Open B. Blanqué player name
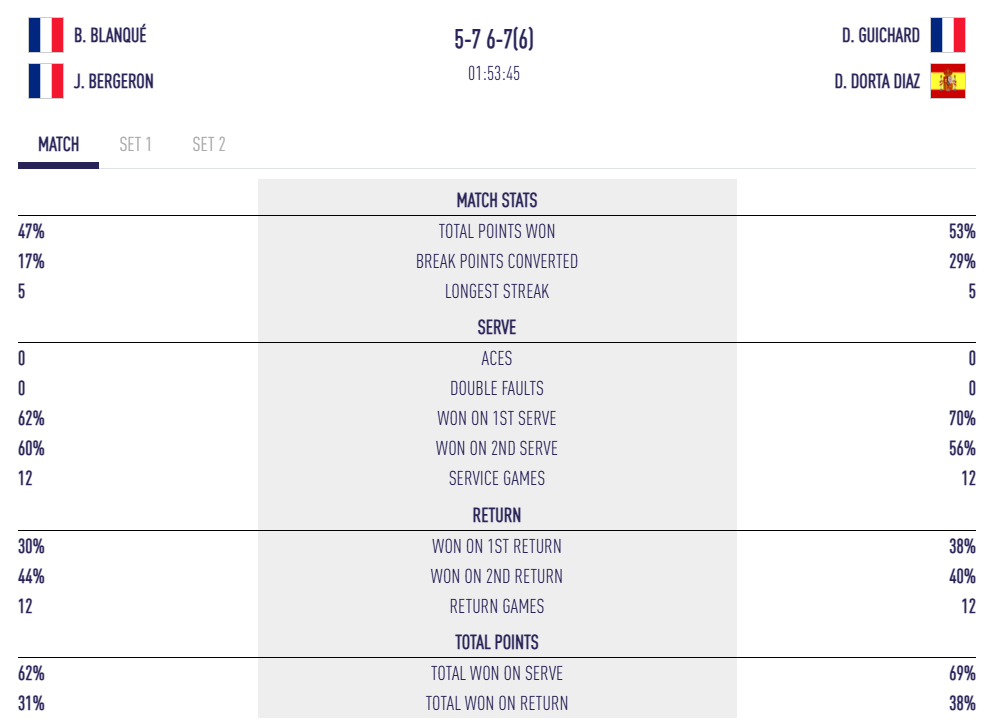The image size is (991, 727). pos(110,35)
